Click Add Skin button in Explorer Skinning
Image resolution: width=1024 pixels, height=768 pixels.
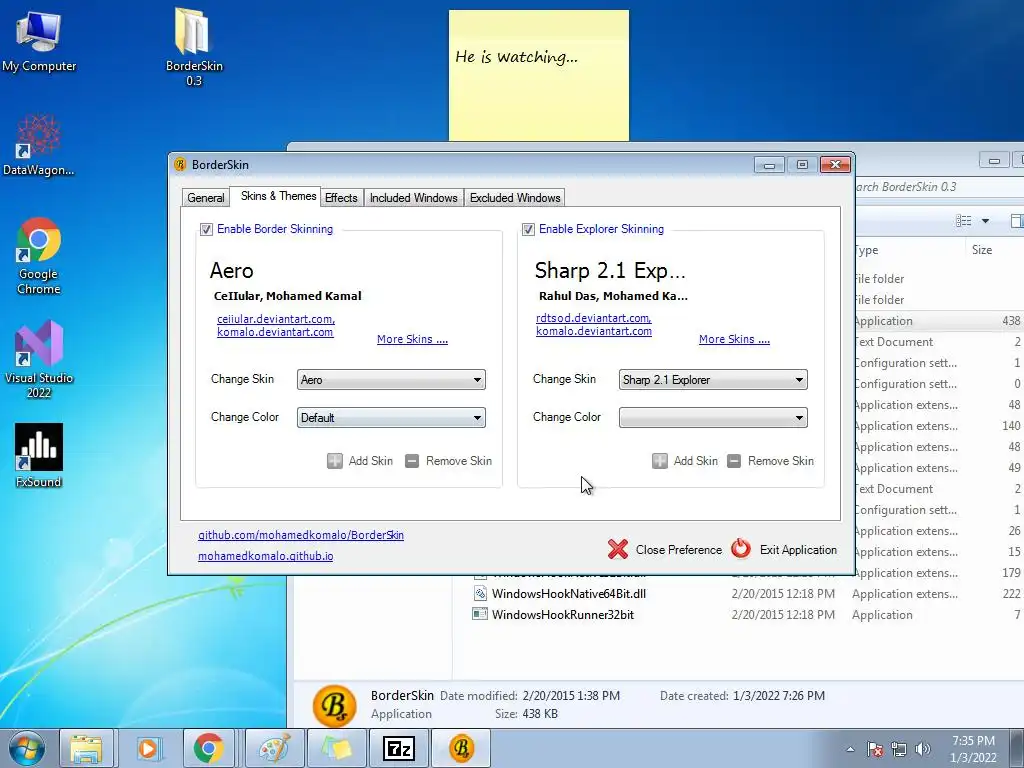pyautogui.click(x=684, y=461)
